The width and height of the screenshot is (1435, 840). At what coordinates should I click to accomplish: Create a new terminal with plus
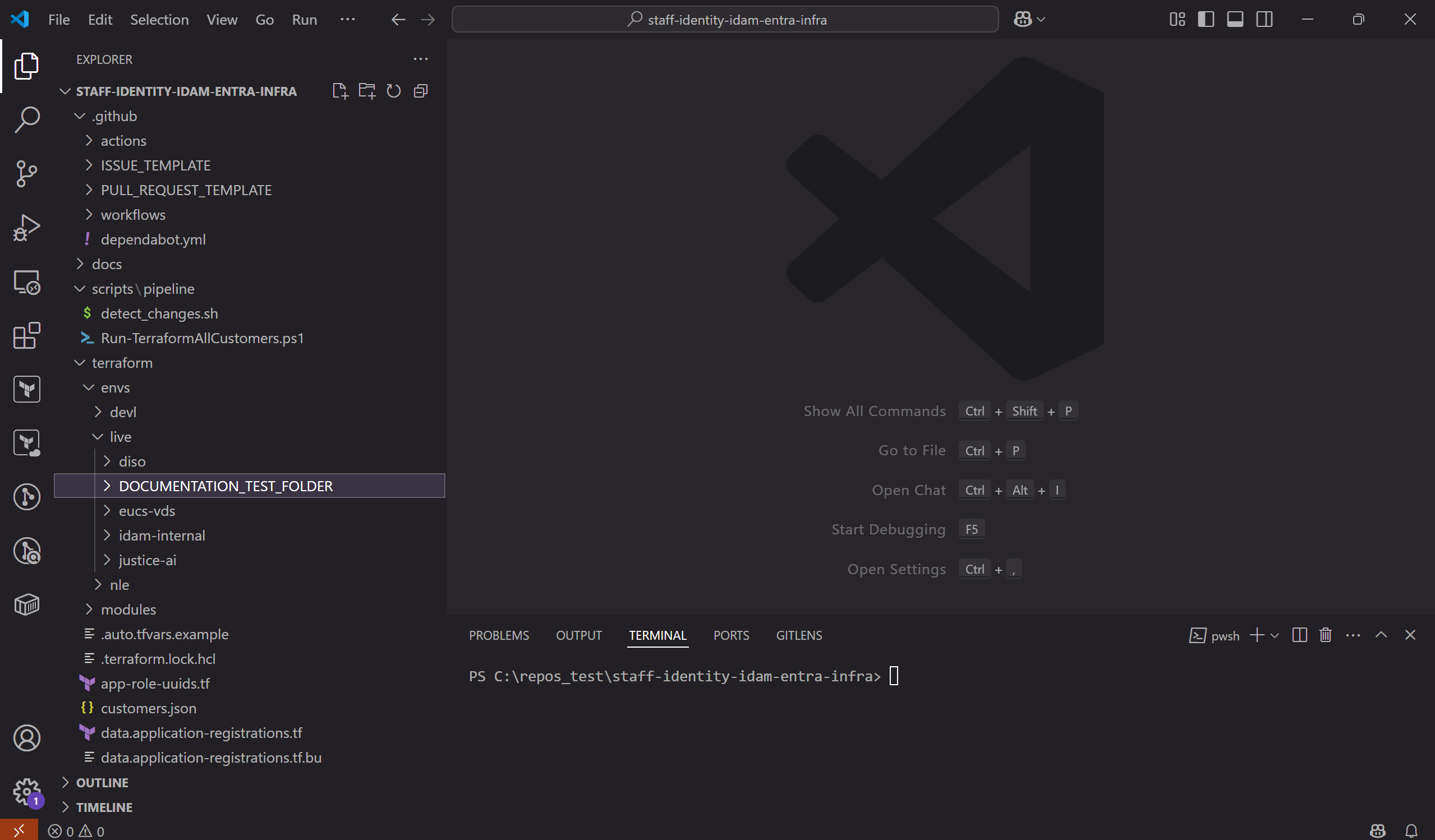coord(1257,635)
